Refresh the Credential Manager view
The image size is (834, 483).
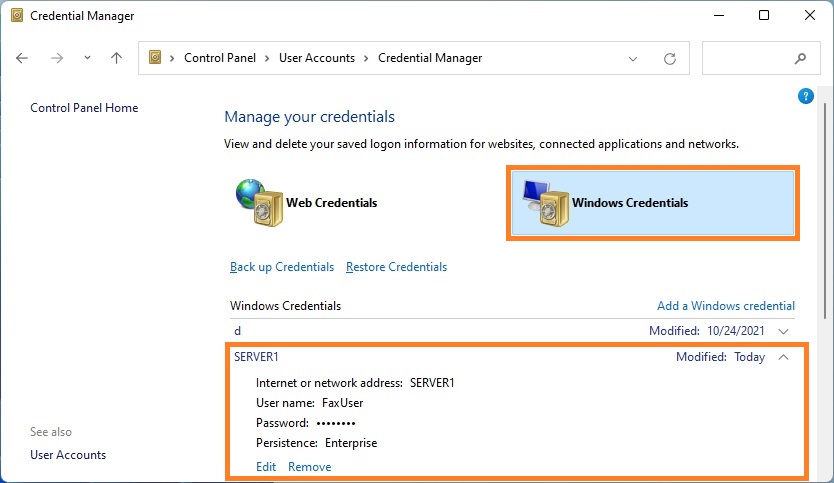[670, 59]
